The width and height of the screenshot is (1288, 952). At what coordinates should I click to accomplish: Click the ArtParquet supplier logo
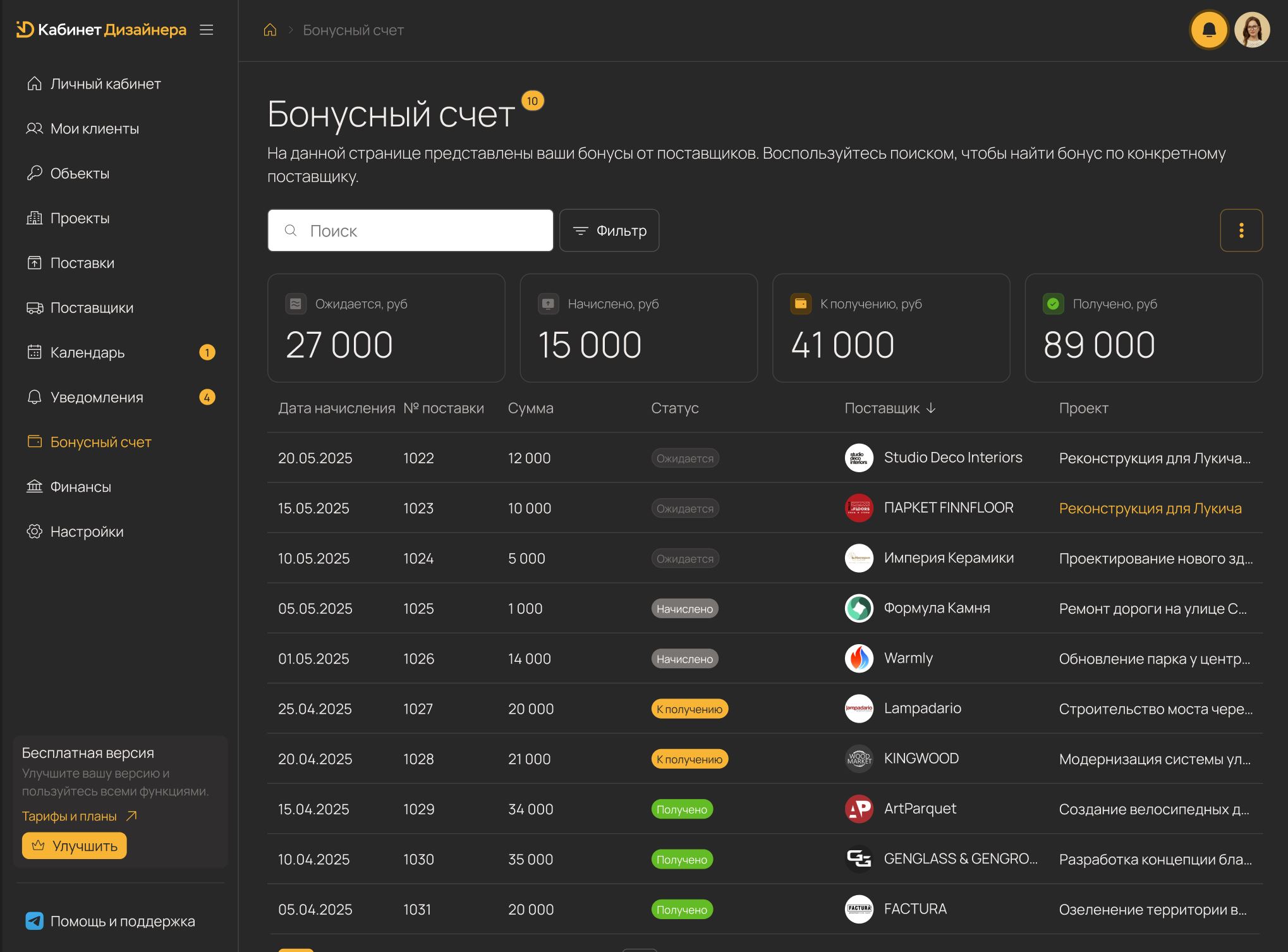point(859,809)
